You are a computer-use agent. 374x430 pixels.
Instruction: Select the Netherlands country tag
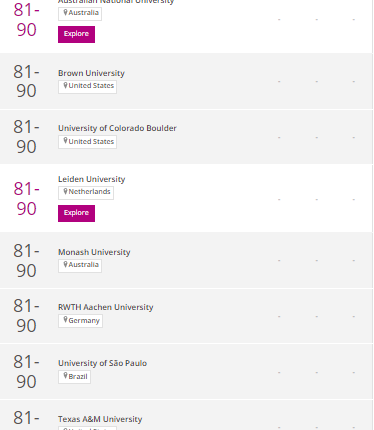[86, 193]
